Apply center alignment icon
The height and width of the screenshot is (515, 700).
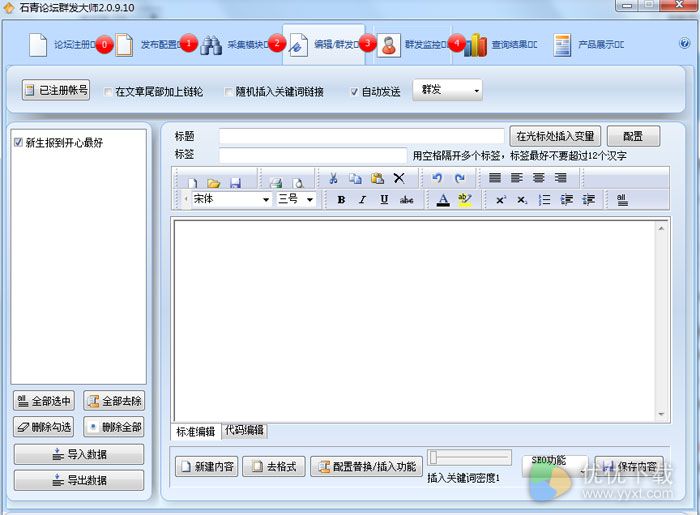(538, 178)
